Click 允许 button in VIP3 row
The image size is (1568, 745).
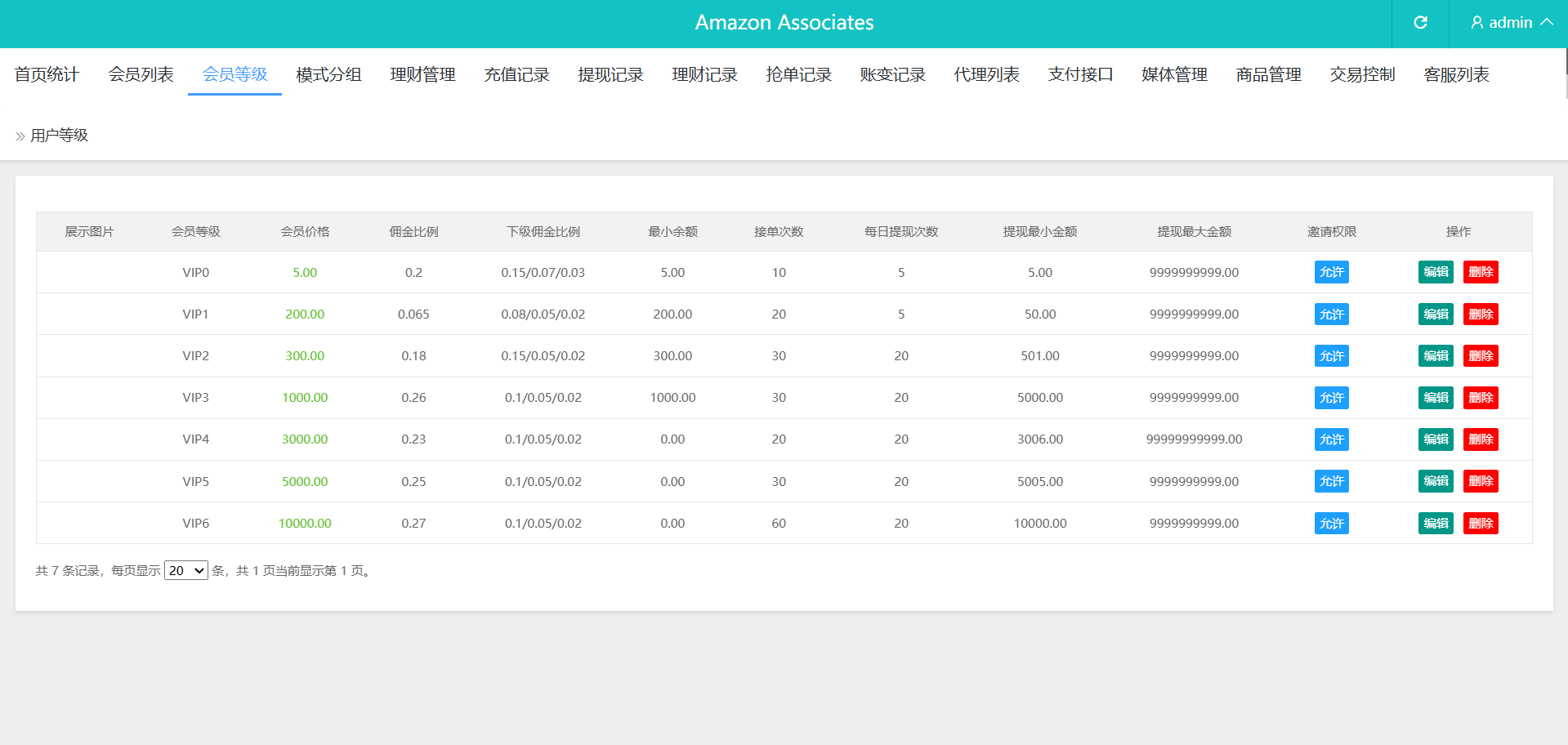pos(1331,398)
